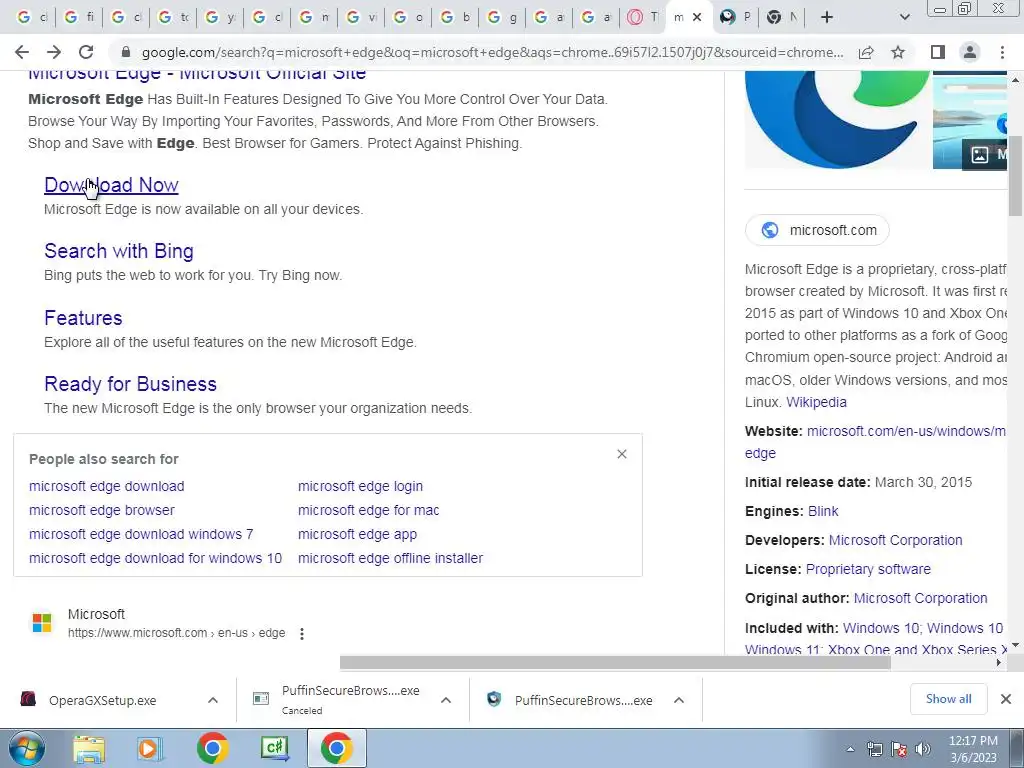Close the active 'm' tab
The width and height of the screenshot is (1024, 768).
tap(697, 18)
